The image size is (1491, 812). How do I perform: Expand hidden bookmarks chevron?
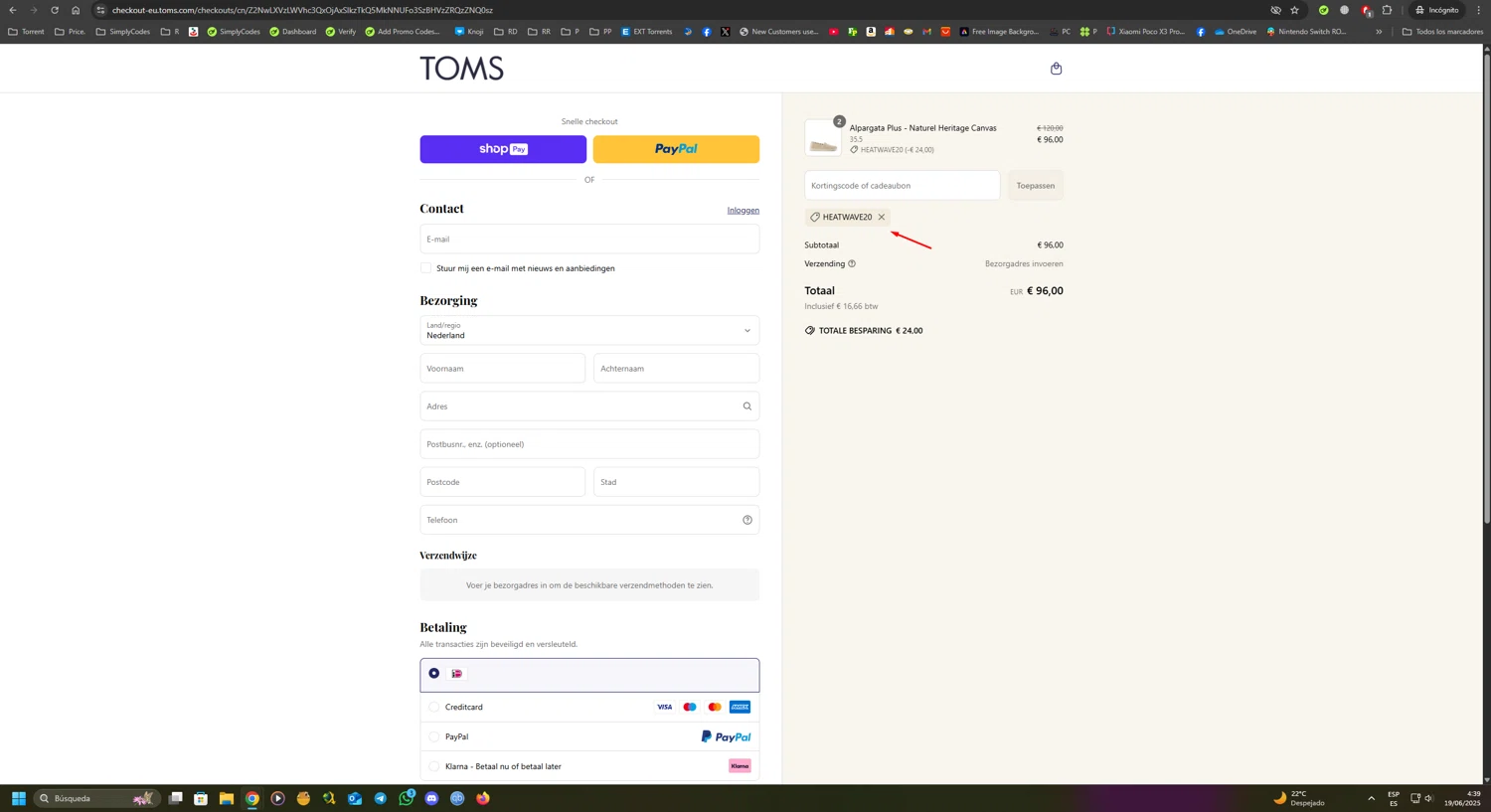point(1379,32)
